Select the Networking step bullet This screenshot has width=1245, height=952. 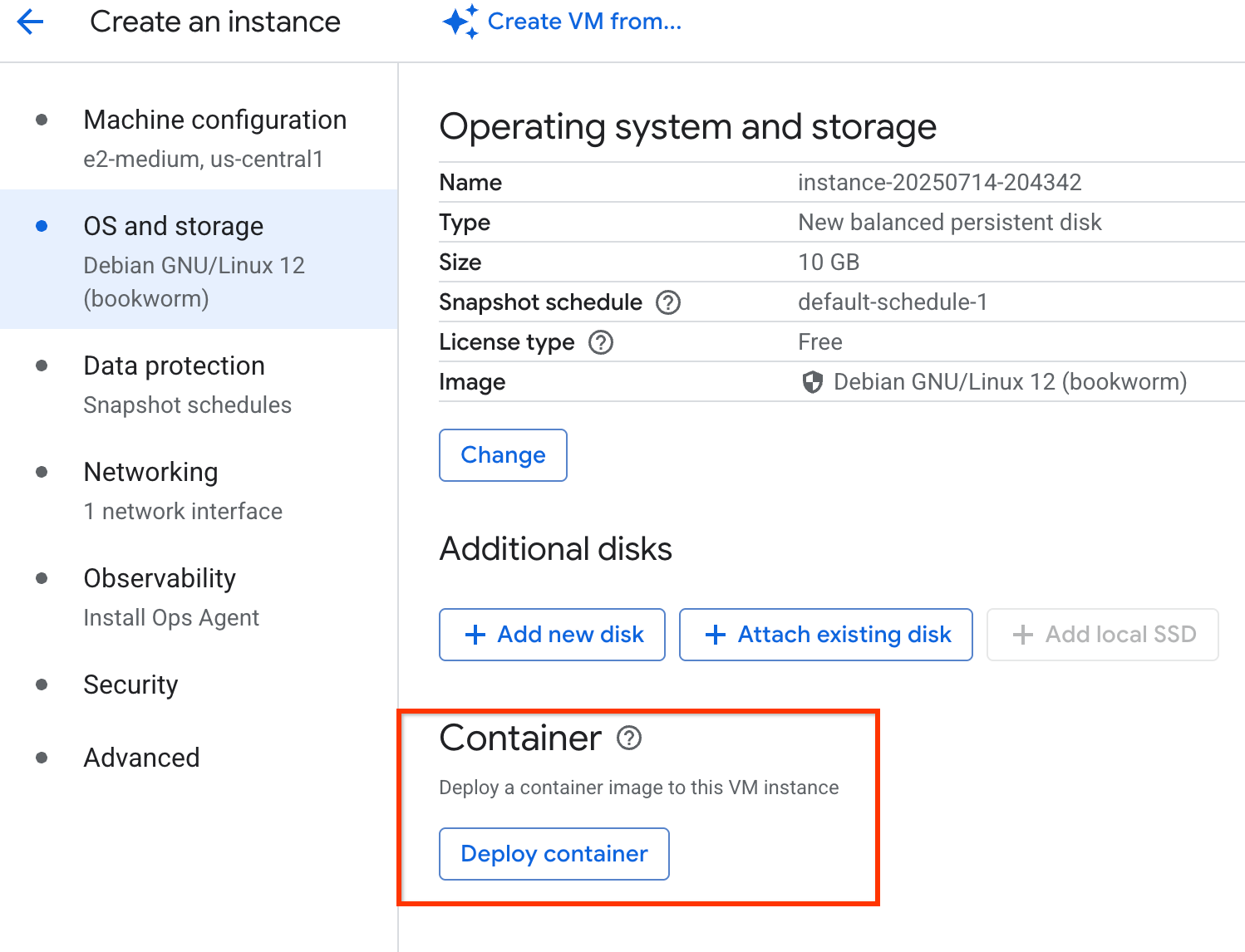42,472
